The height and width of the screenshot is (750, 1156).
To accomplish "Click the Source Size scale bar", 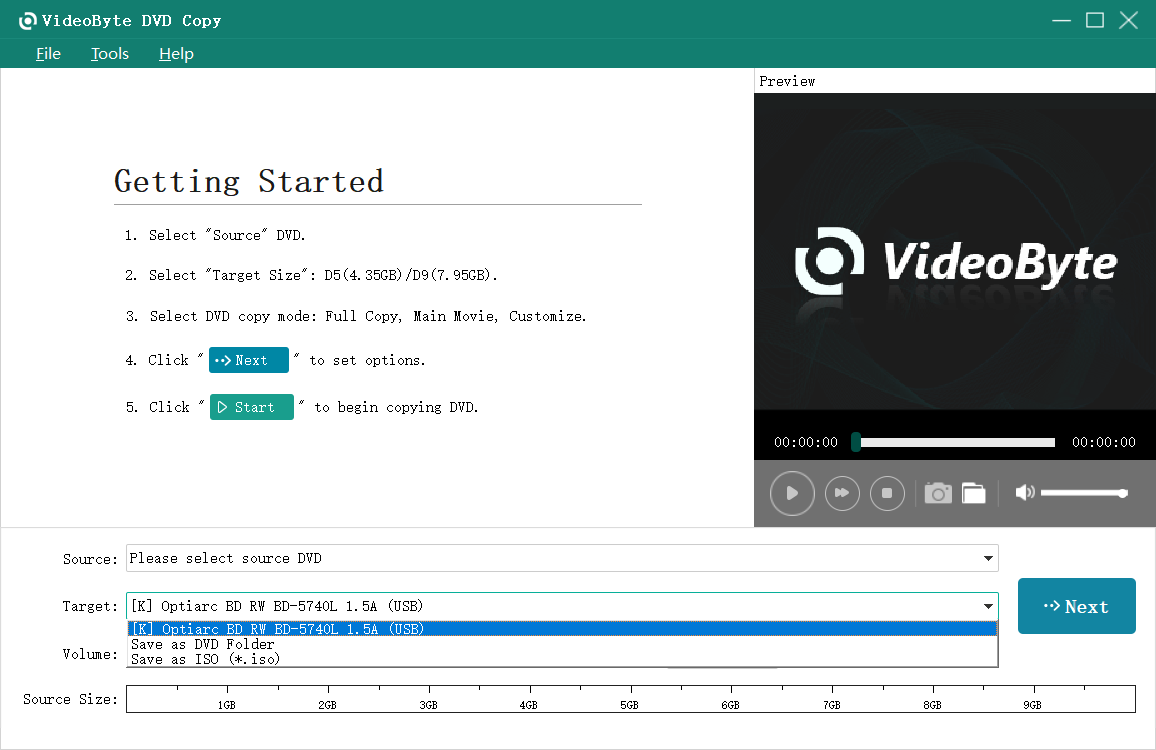I will coord(630,699).
